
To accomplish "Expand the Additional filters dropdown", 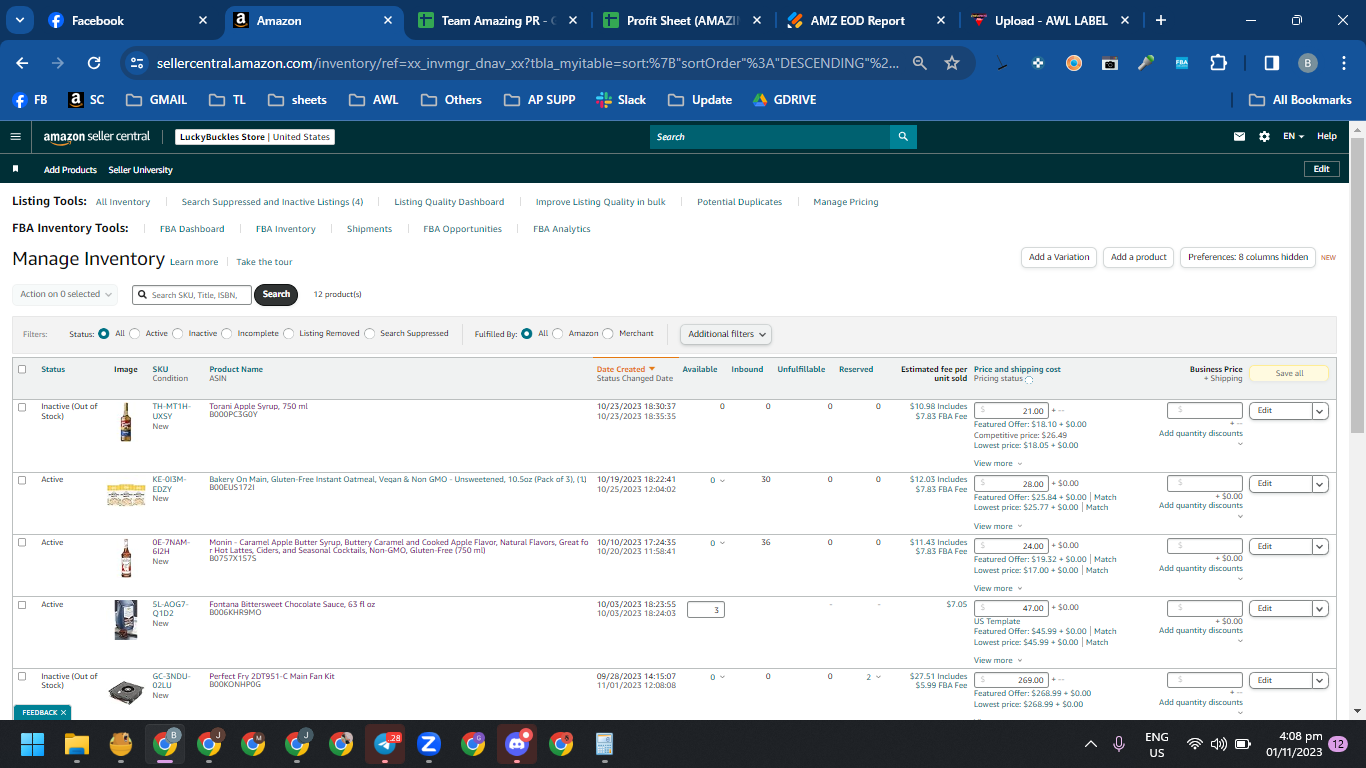I will tap(726, 334).
